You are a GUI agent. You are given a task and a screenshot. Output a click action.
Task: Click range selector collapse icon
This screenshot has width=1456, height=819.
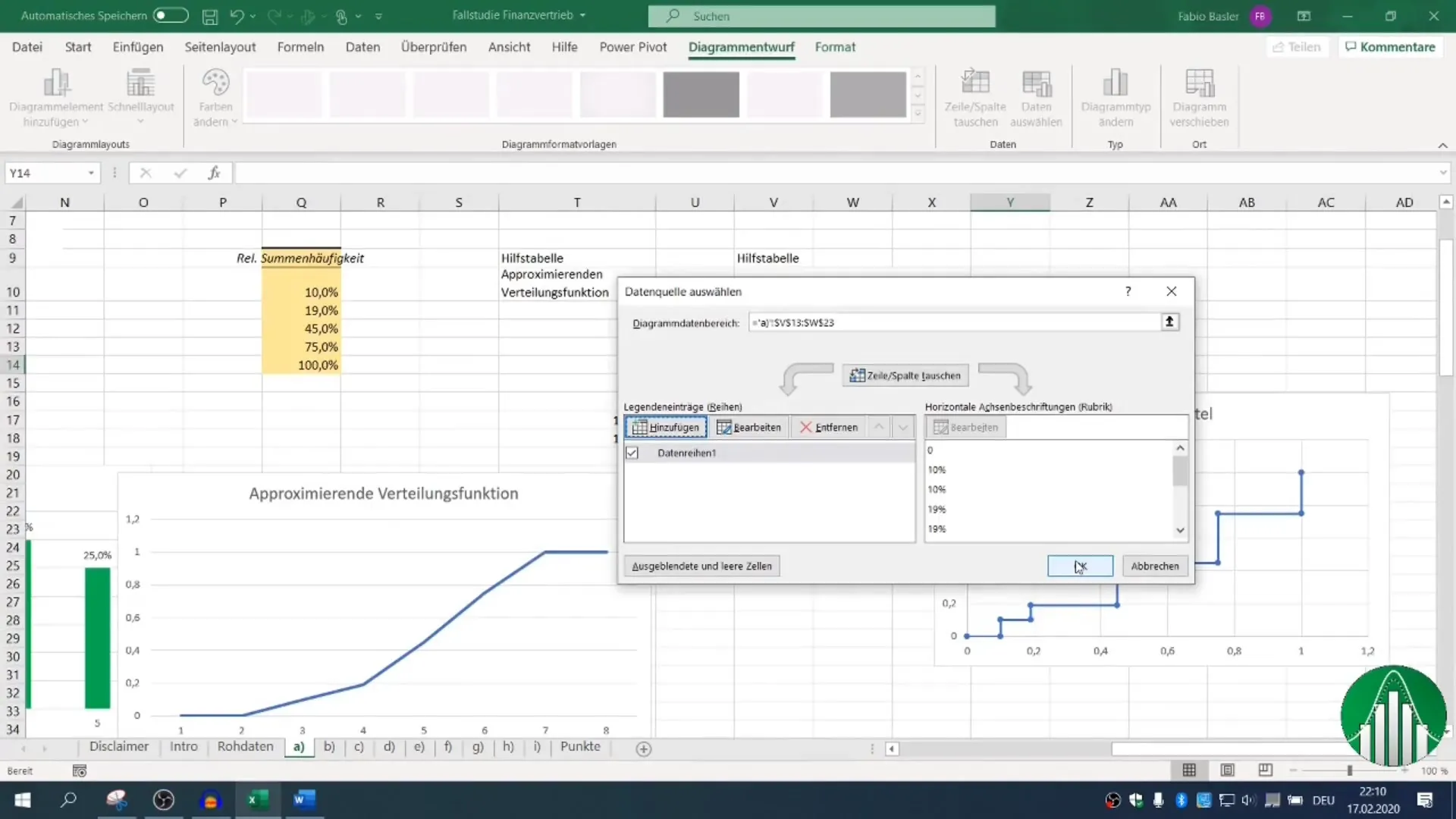1169,322
